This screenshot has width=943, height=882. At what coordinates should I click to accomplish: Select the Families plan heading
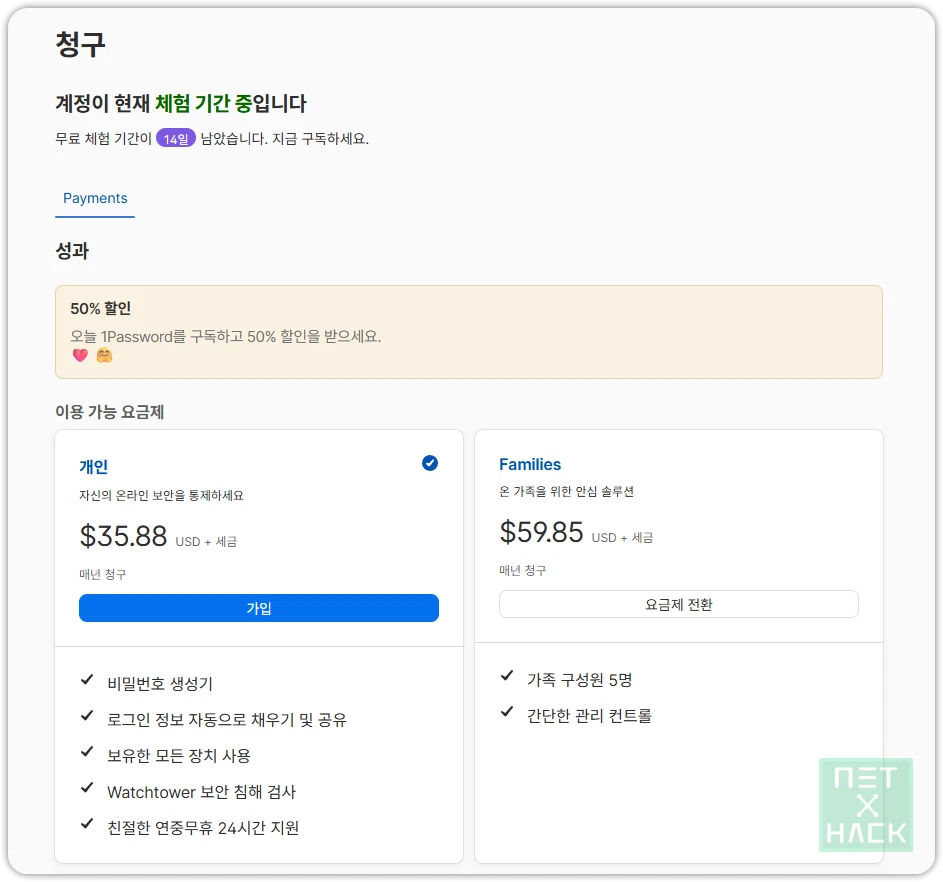tap(530, 464)
